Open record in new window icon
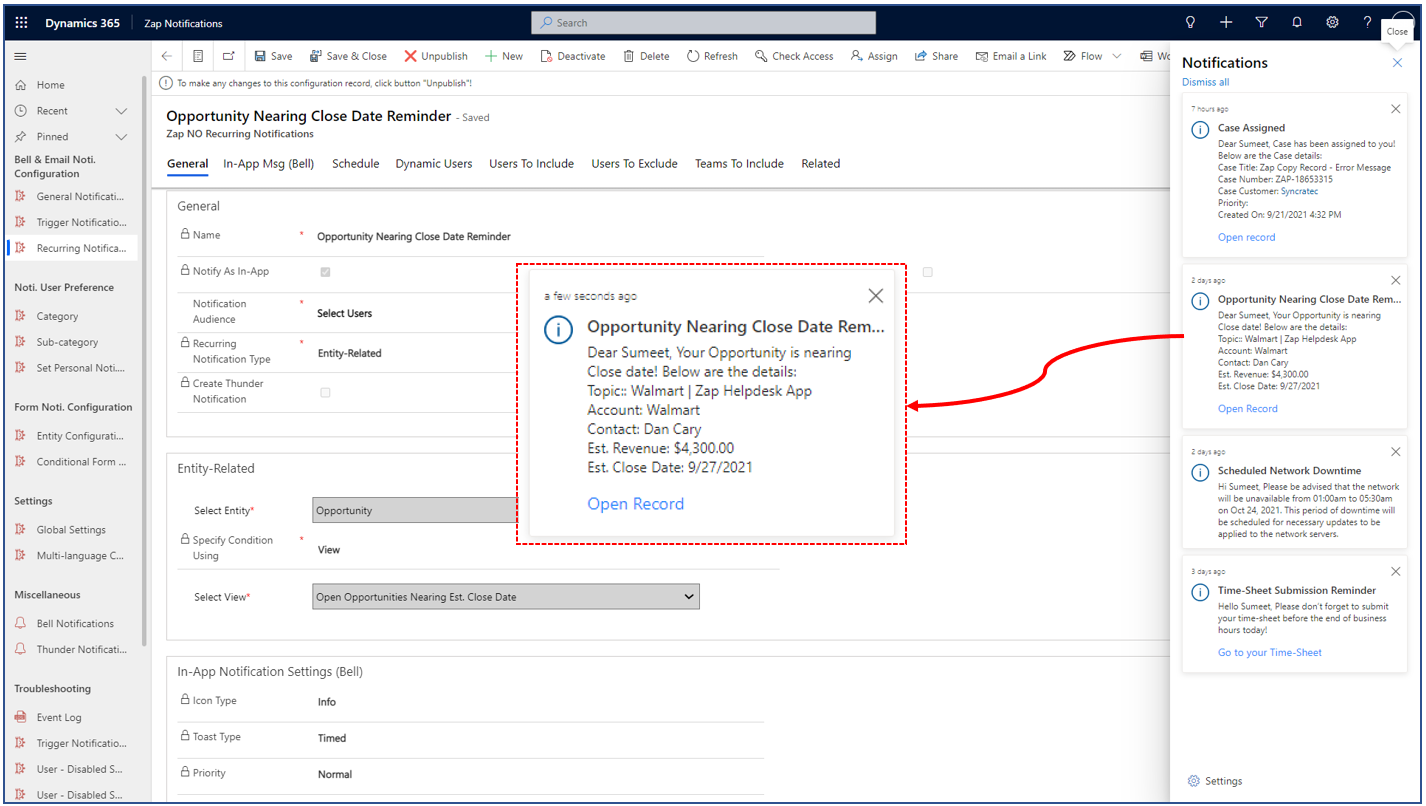1426x806 pixels. tap(228, 56)
